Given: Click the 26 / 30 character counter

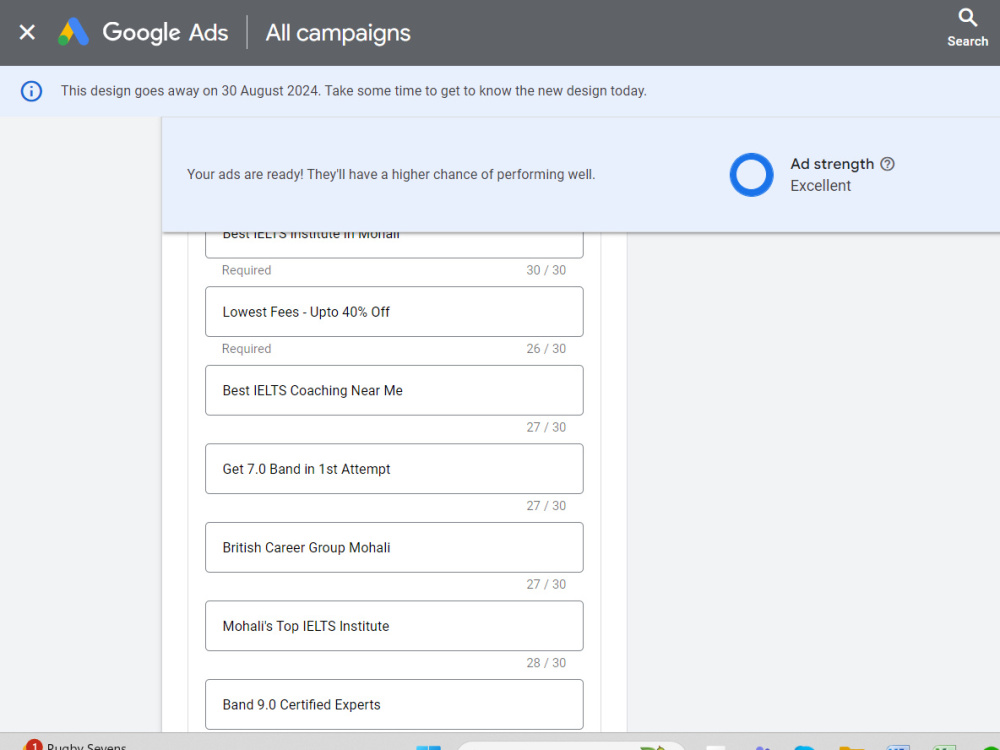Looking at the screenshot, I should click(546, 349).
